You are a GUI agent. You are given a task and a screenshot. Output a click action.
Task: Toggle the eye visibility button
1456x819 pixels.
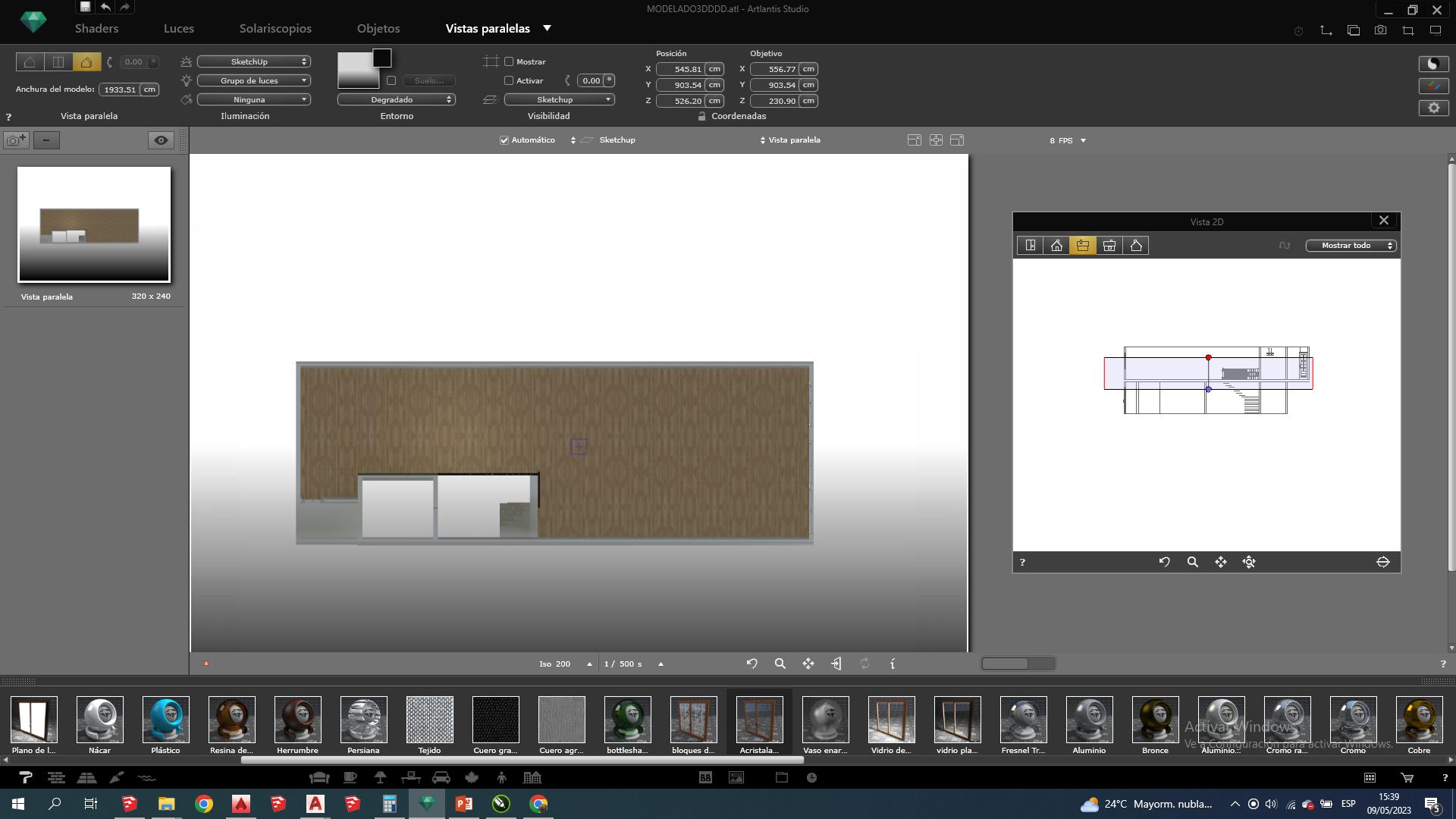click(161, 140)
